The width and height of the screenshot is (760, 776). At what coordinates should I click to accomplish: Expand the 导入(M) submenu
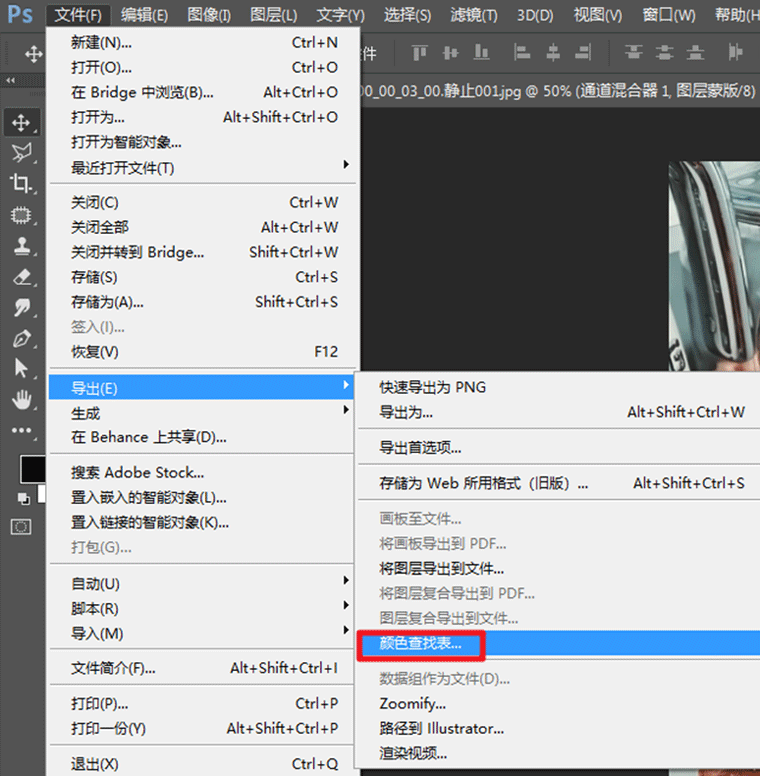(202, 633)
